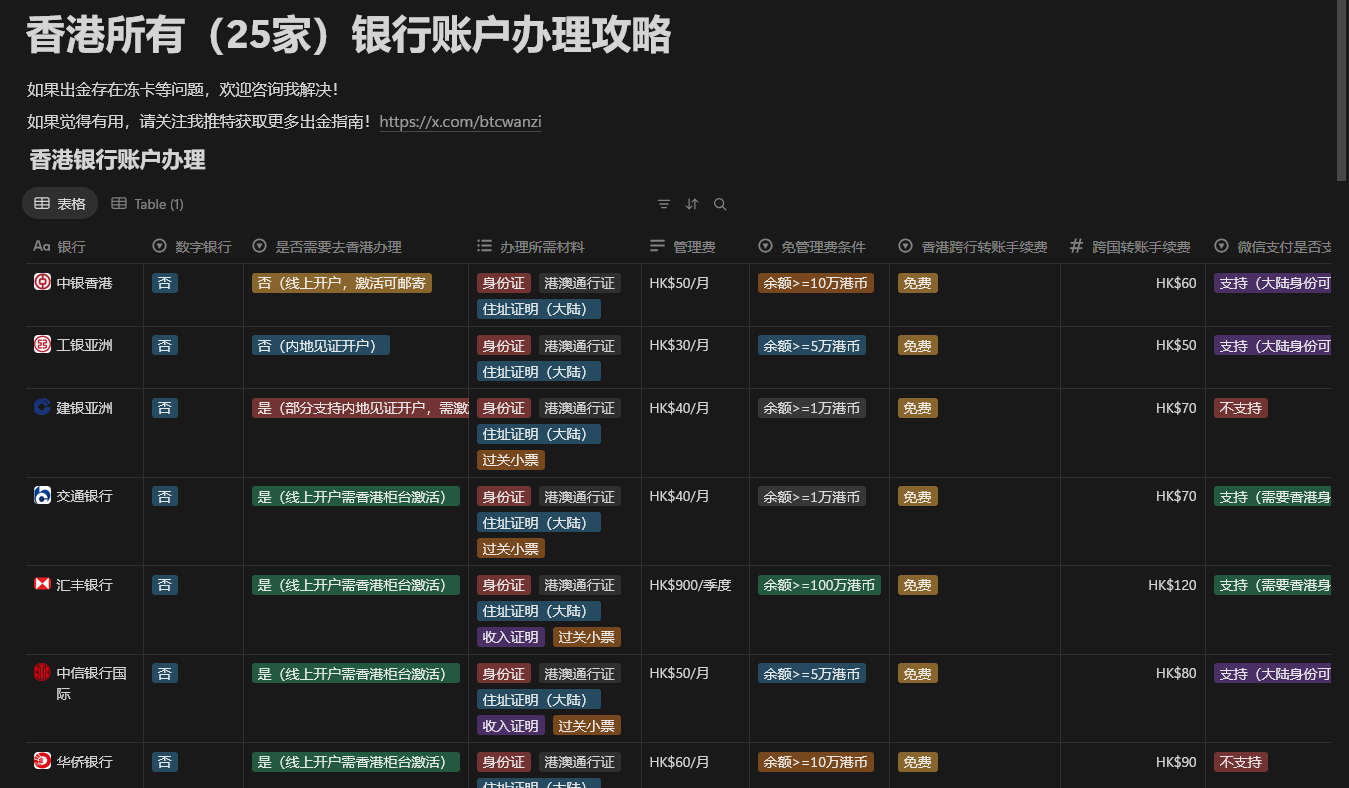Open 管理费 column header menu
This screenshot has height=788, width=1349.
[x=695, y=246]
